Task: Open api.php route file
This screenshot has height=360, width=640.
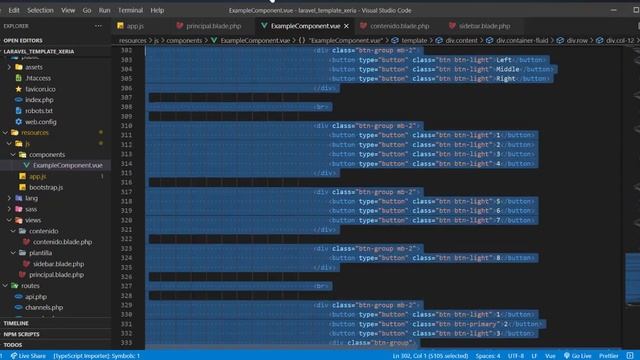Action: click(x=36, y=297)
